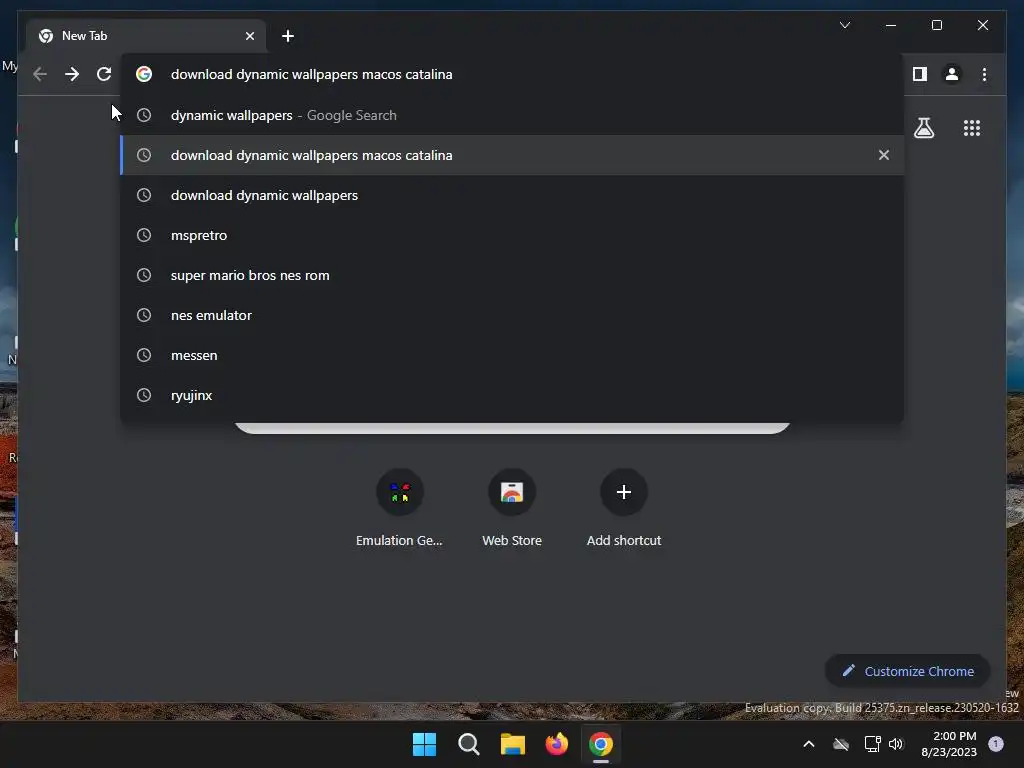The image size is (1024, 768).
Task: Show hidden system tray icons
Action: point(808,744)
